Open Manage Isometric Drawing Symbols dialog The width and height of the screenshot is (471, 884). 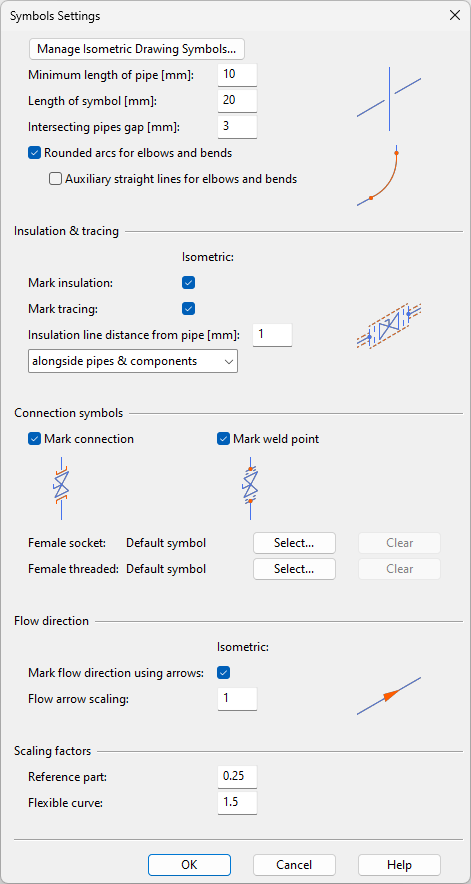(137, 49)
